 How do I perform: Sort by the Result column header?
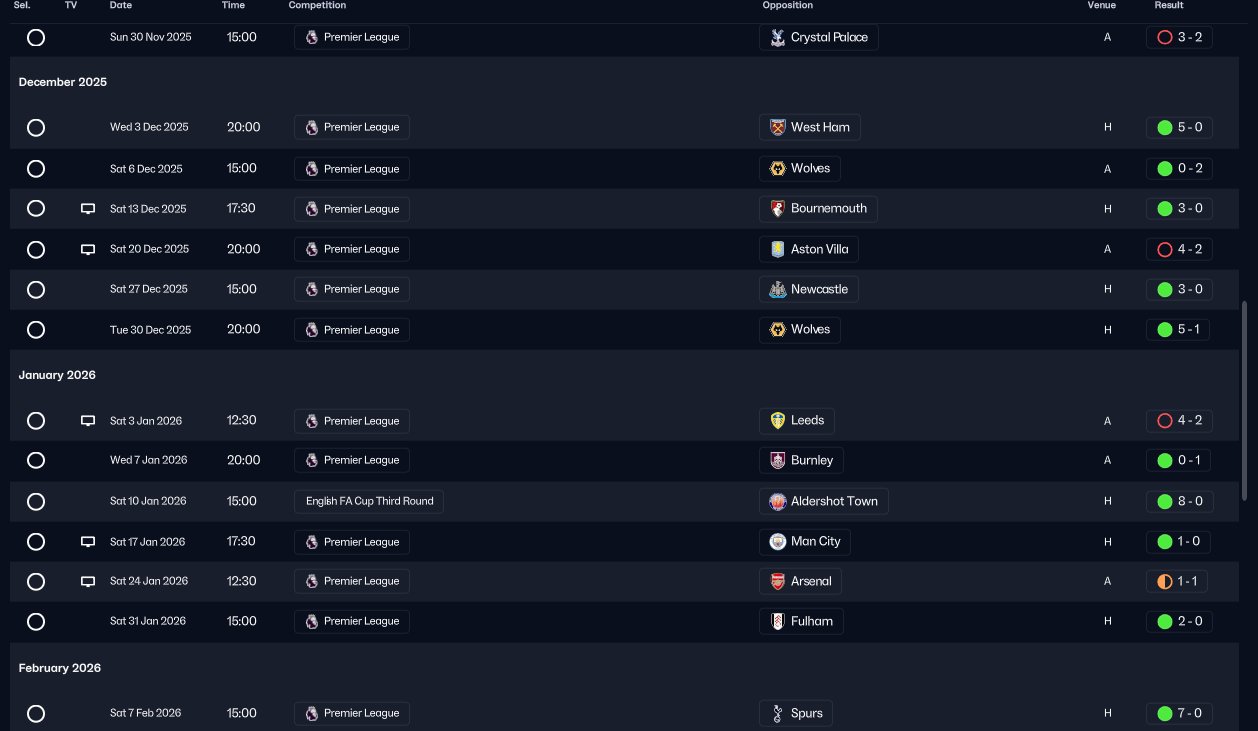pyautogui.click(x=1168, y=5)
